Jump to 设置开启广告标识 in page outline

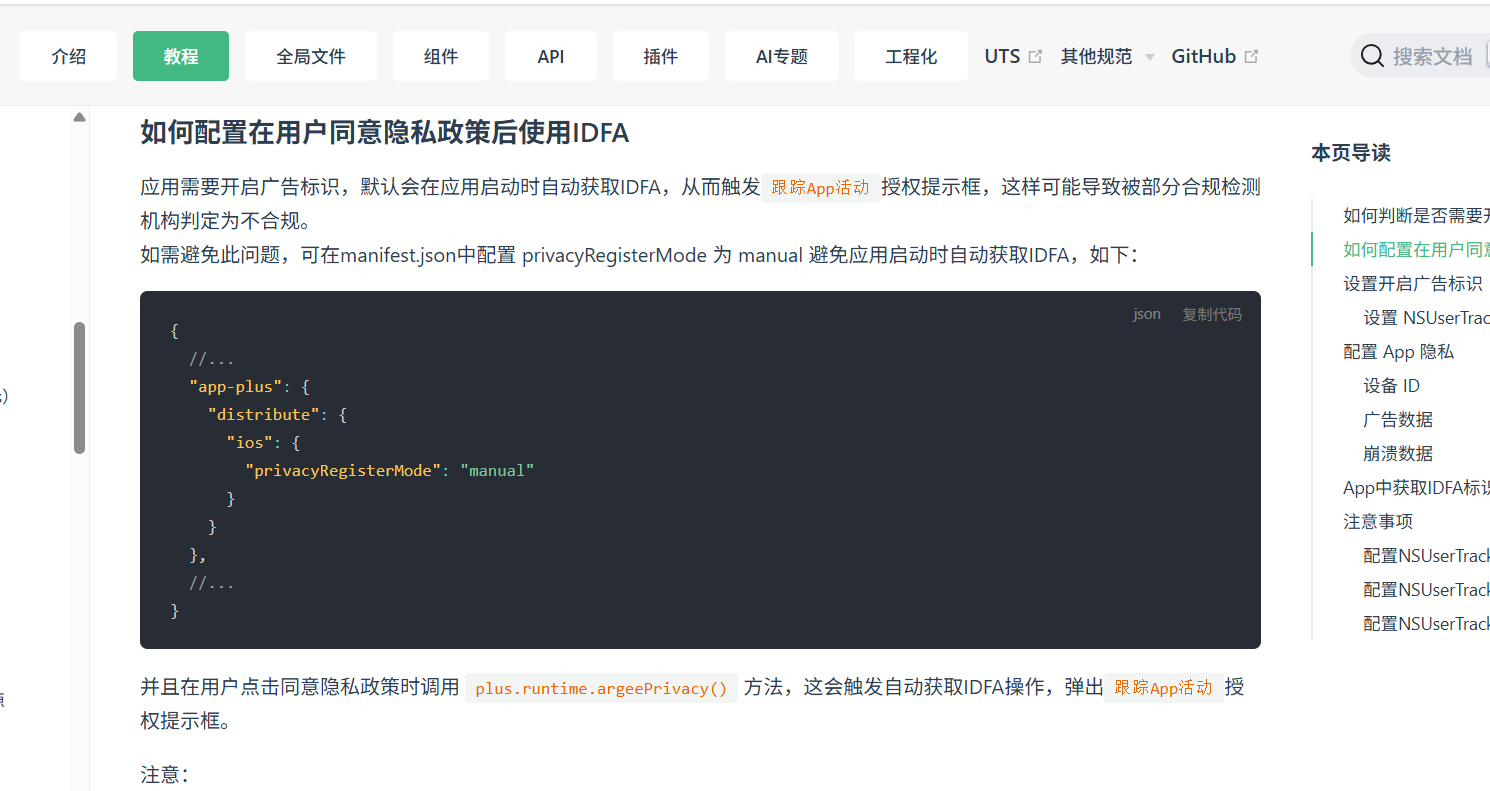point(1412,284)
